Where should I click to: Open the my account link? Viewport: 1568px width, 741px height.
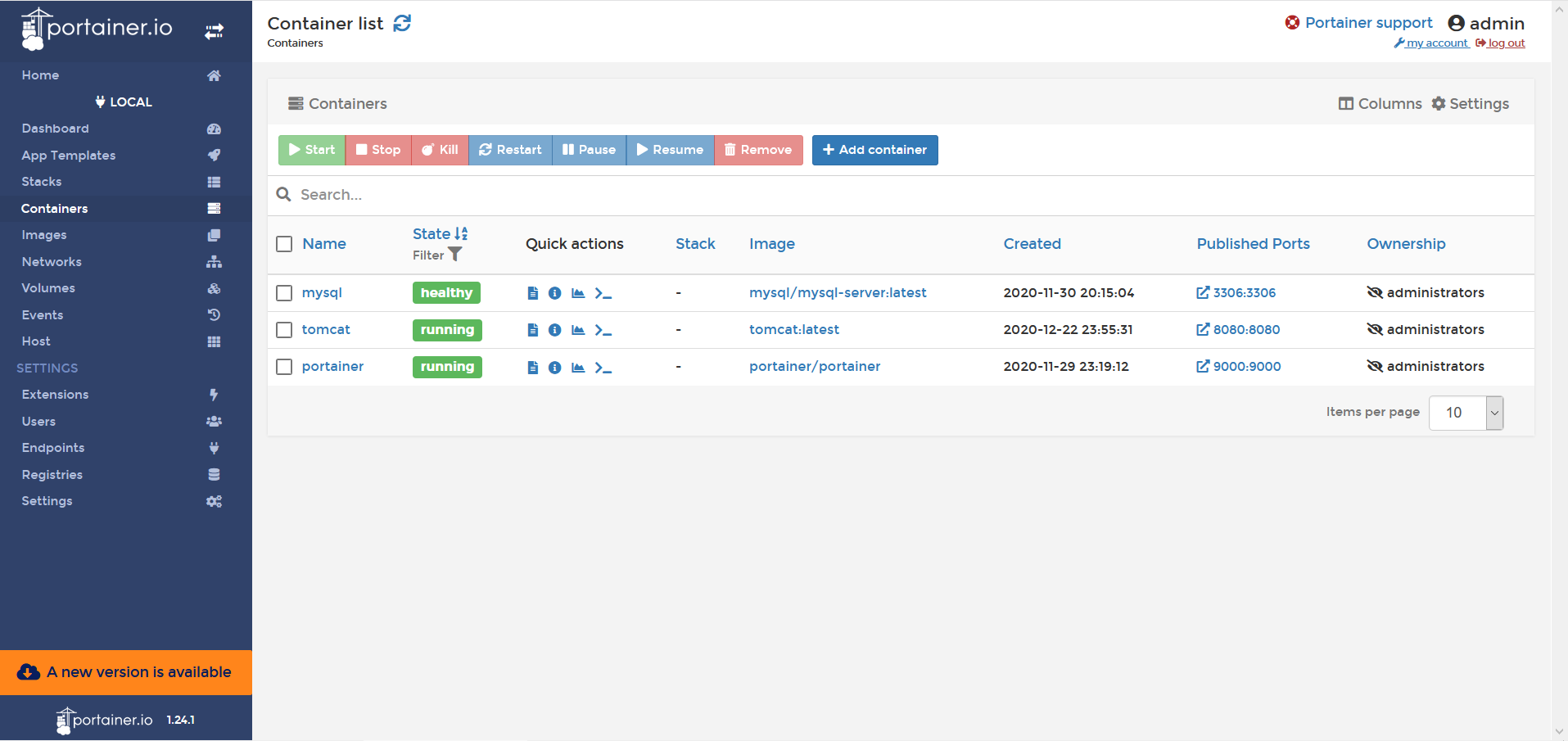[x=1431, y=43]
